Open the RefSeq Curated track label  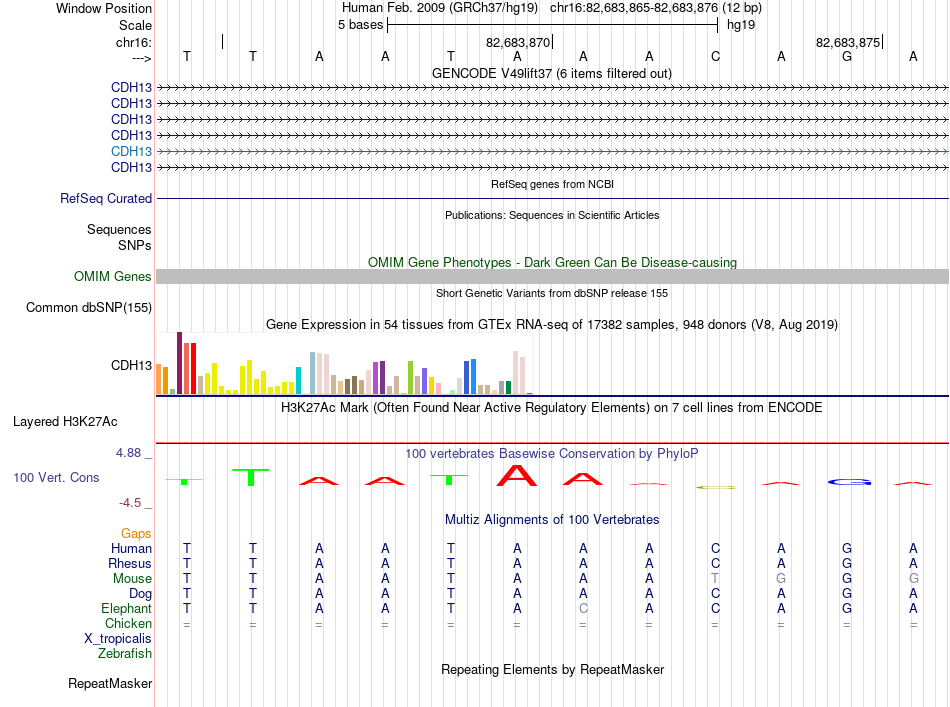[105, 198]
